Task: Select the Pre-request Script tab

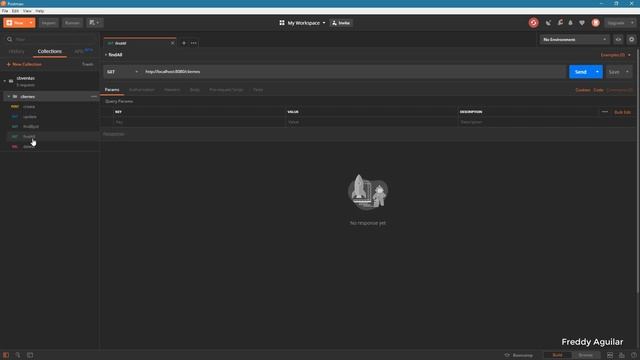Action: [x=226, y=90]
